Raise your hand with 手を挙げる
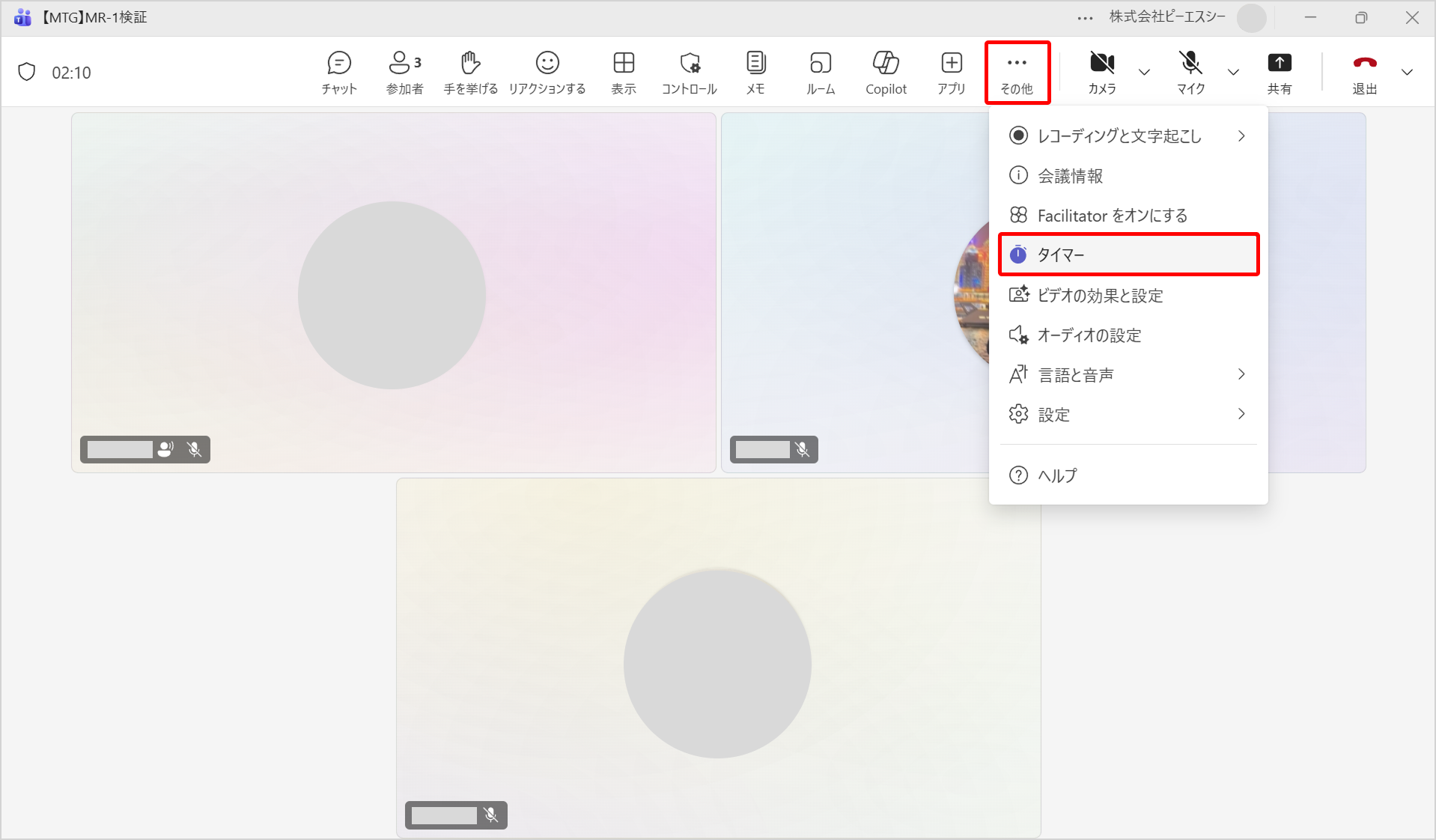The width and height of the screenshot is (1436, 840). click(x=470, y=73)
